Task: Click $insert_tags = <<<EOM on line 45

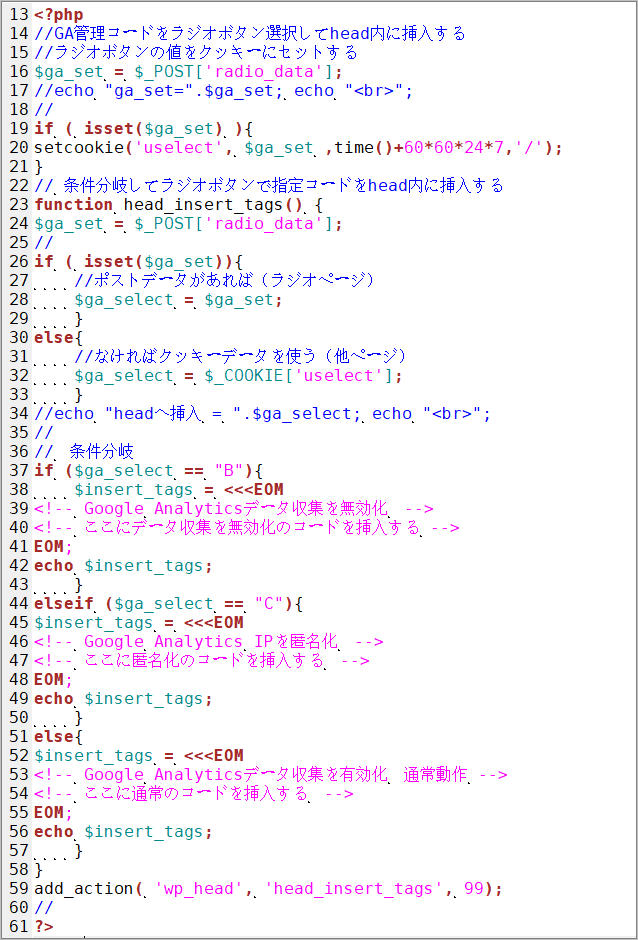Action: pos(139,622)
